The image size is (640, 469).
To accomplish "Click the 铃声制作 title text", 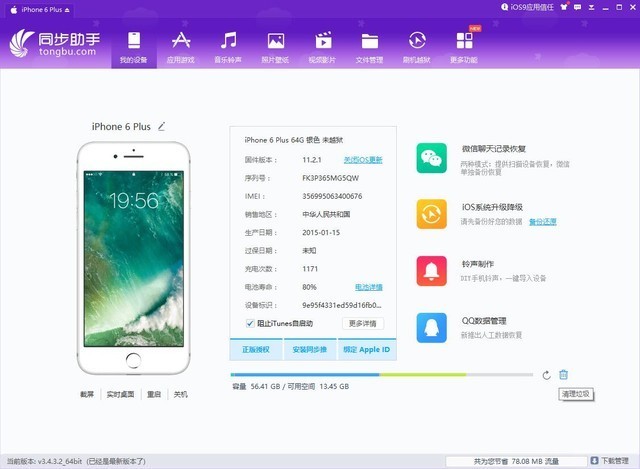I will coord(478,264).
